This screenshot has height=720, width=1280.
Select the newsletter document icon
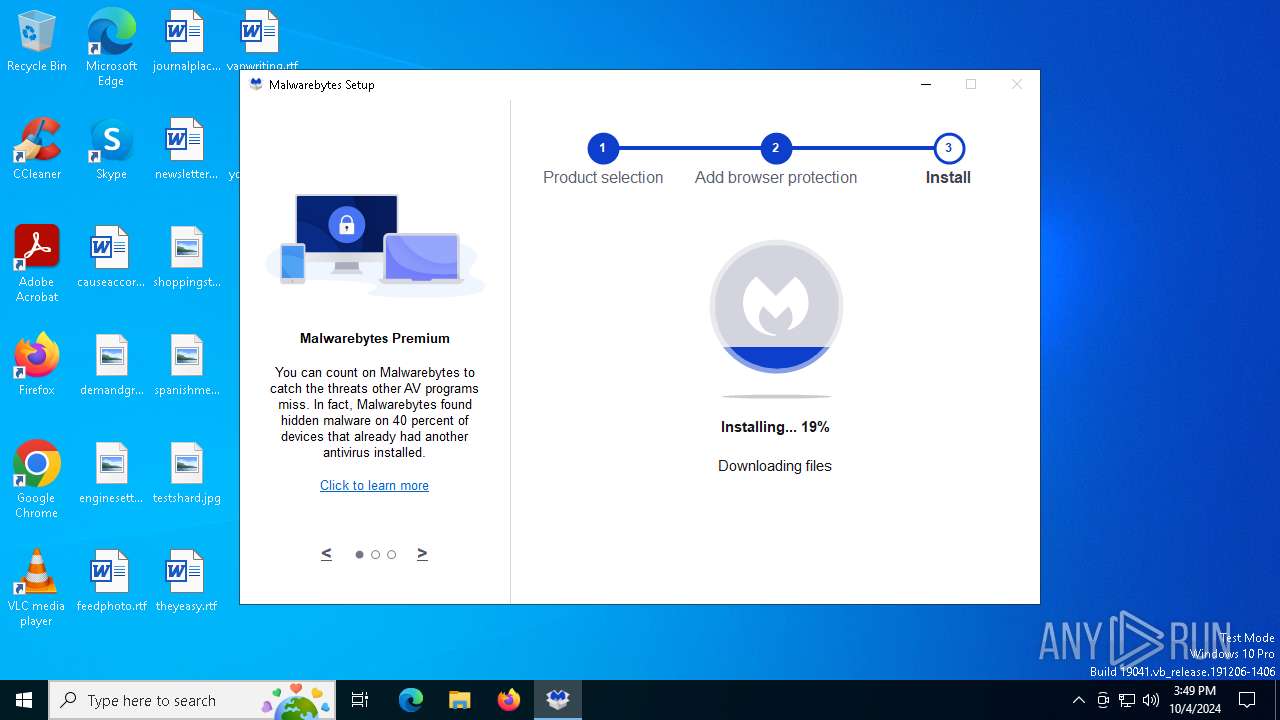[x=185, y=150]
